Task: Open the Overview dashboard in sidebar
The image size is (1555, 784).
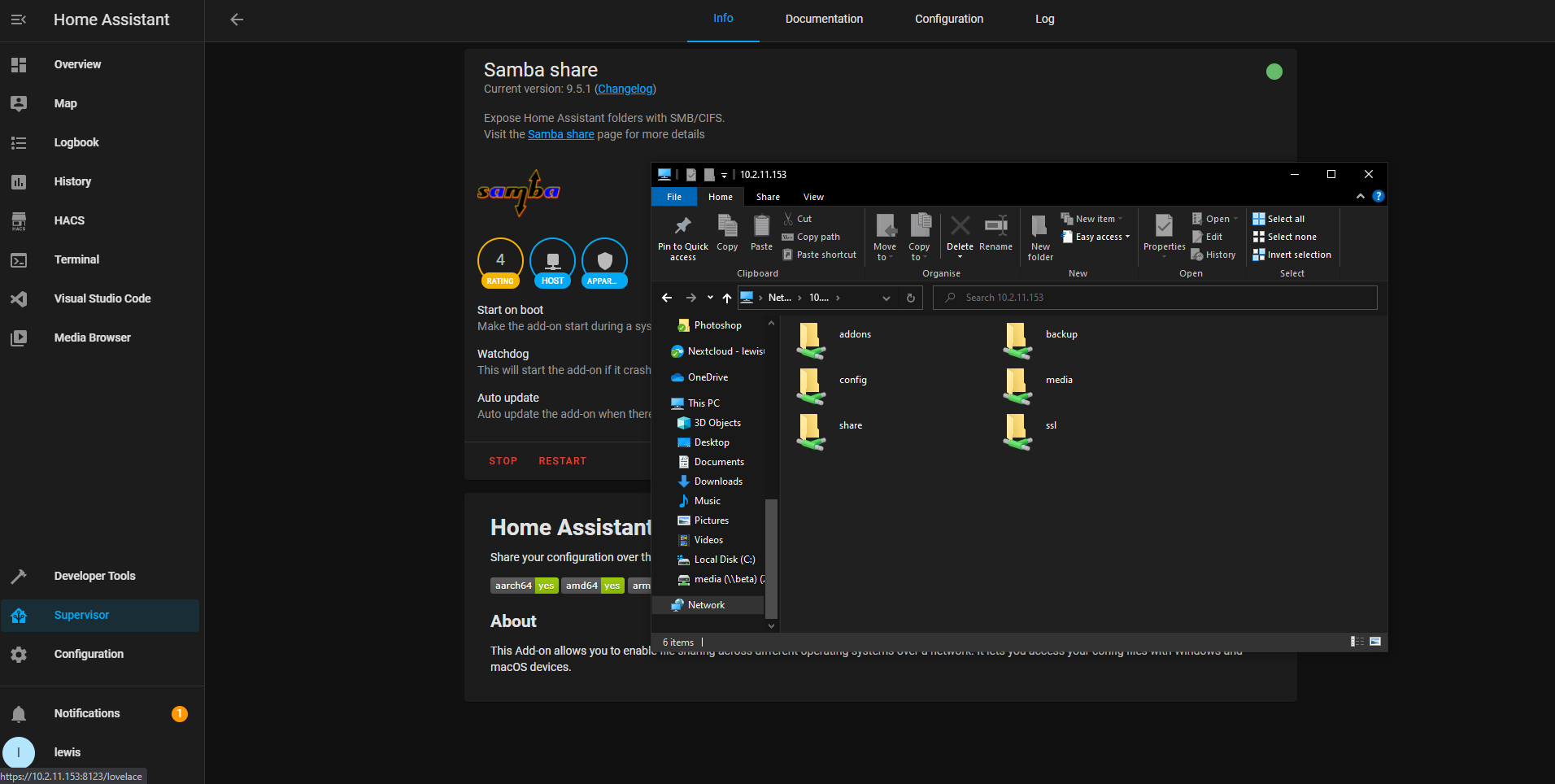Action: pyautogui.click(x=101, y=64)
